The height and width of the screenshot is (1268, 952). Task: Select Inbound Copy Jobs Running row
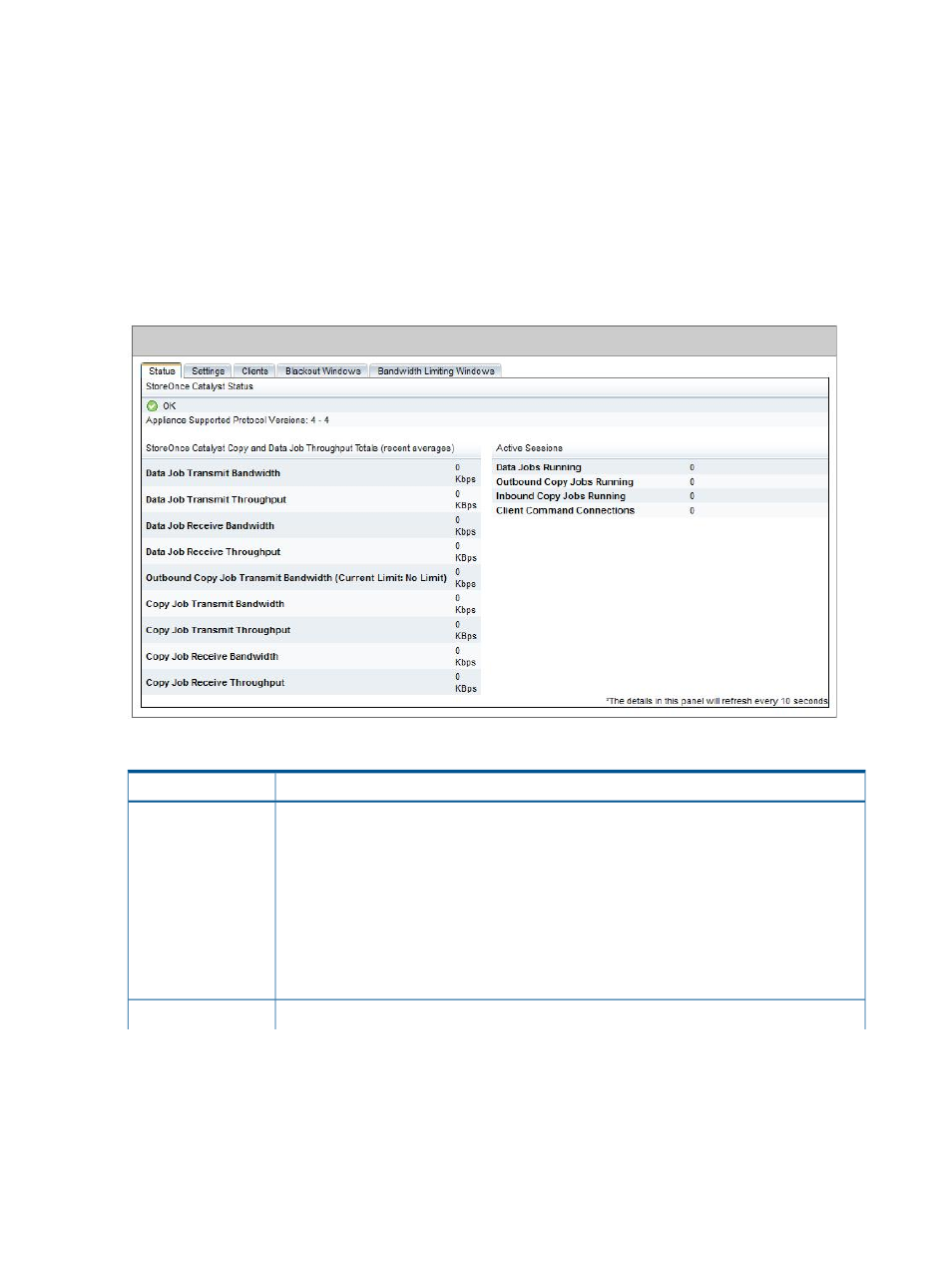(660, 496)
